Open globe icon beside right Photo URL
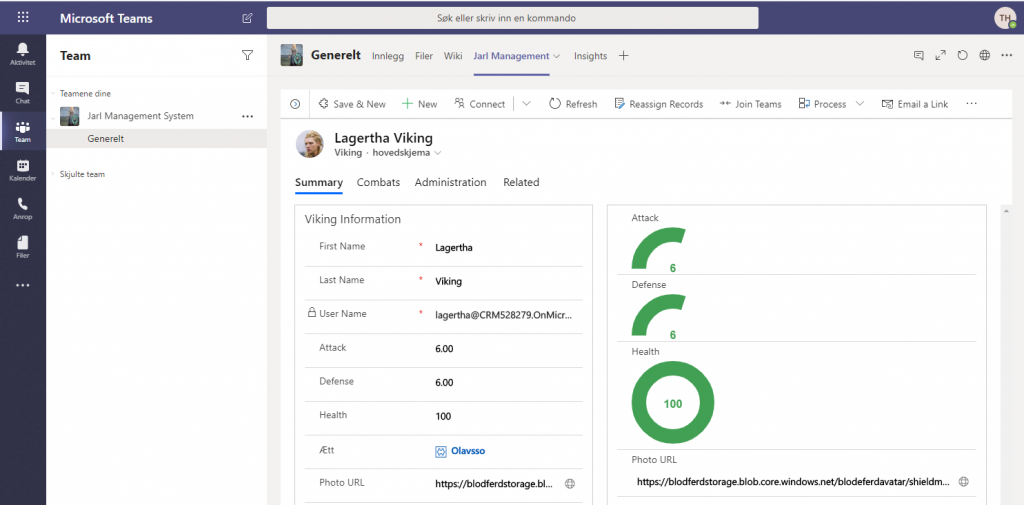Image resolution: width=1024 pixels, height=505 pixels. click(x=964, y=481)
